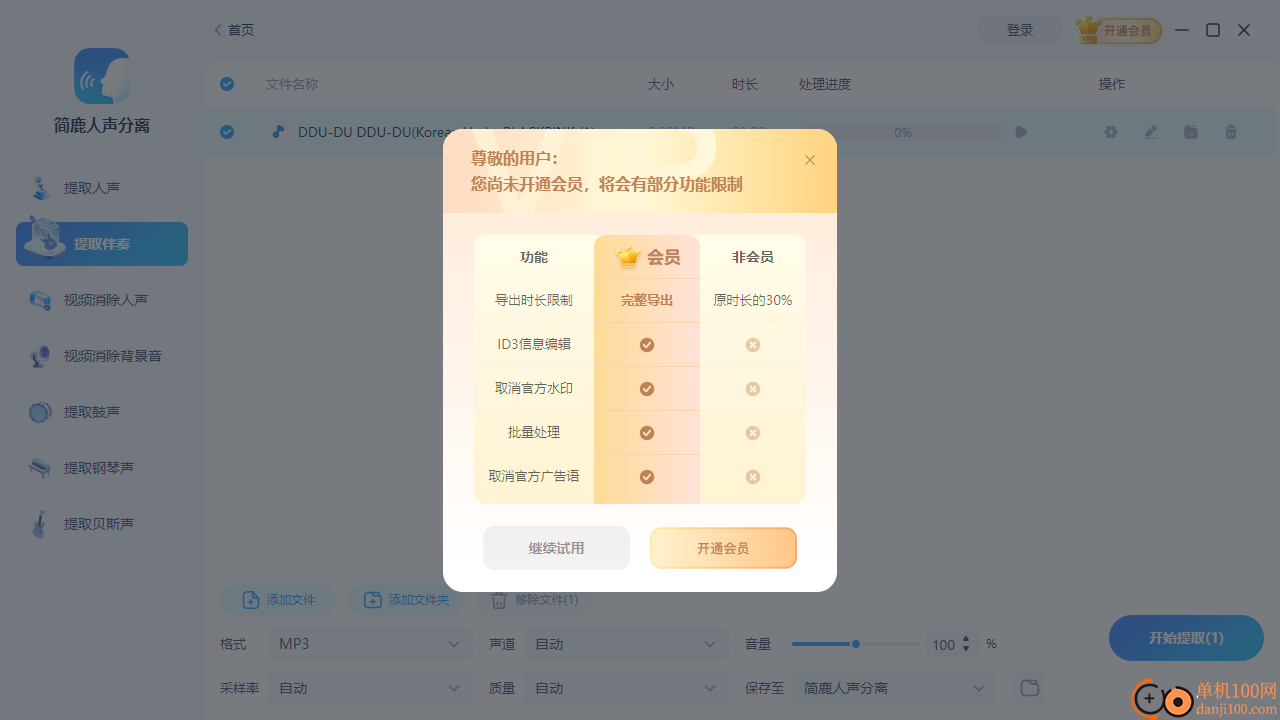Screen dimensions: 1280x720
Task: Click the 原时长的30% cell
Action: coord(753,300)
